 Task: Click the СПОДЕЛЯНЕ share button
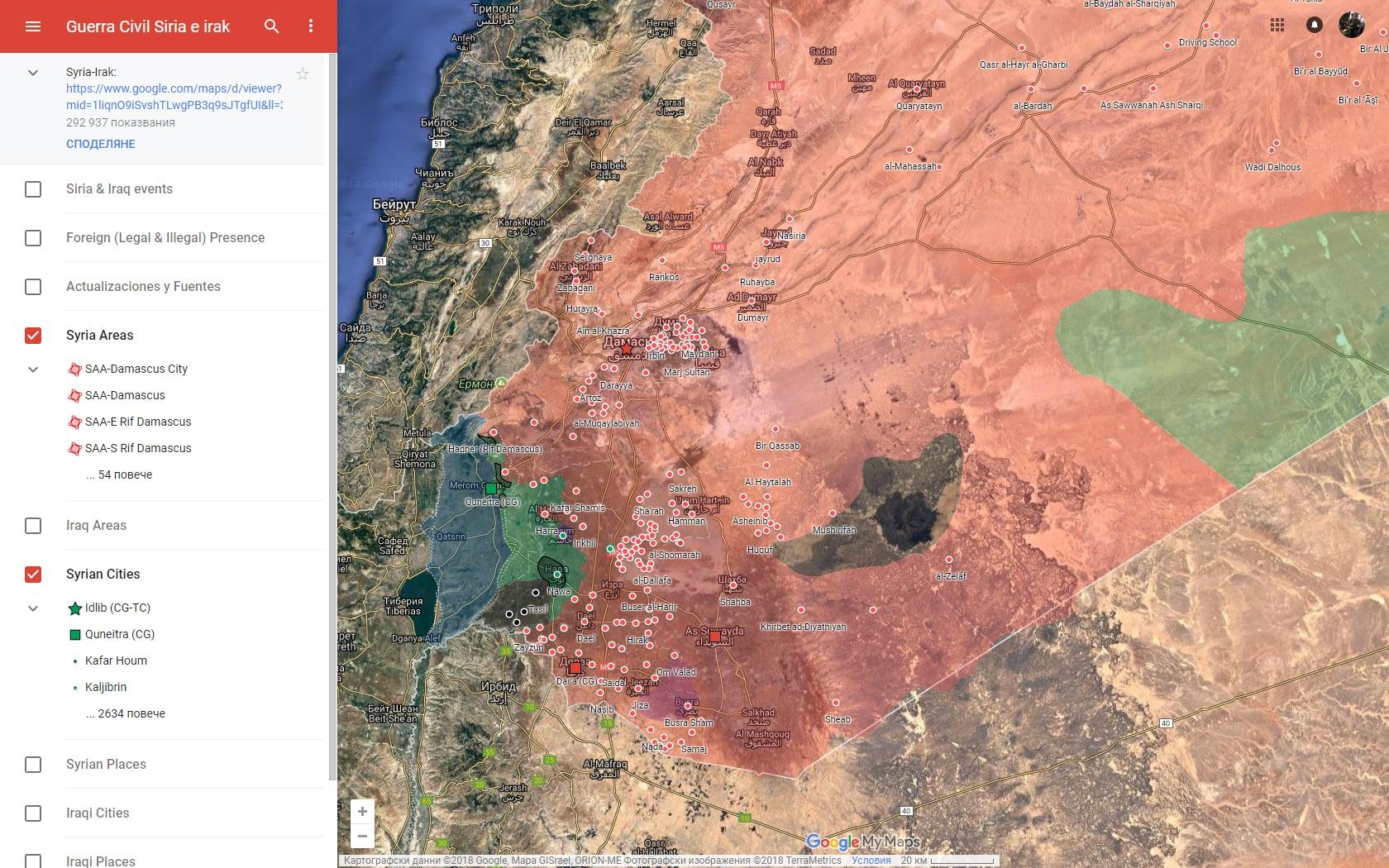tap(101, 144)
